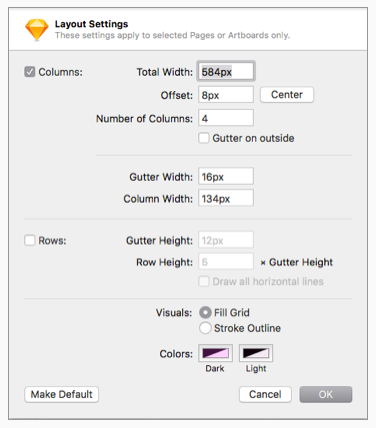Image resolution: width=376 pixels, height=428 pixels.
Task: Click the Sketch diamond app icon
Action: tap(37, 29)
